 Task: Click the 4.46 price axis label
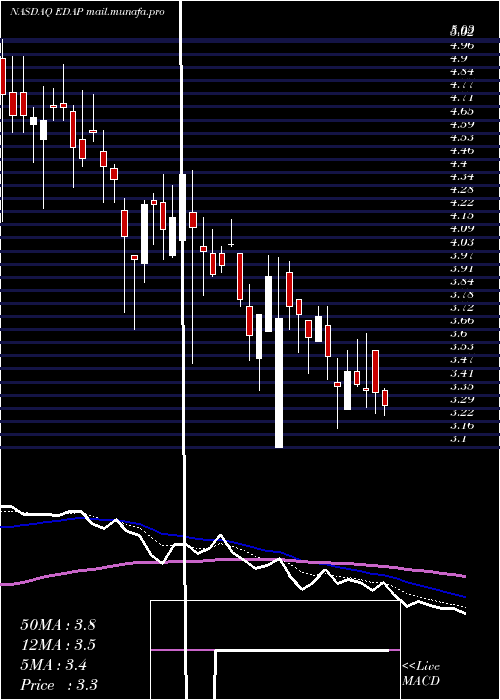click(x=462, y=150)
